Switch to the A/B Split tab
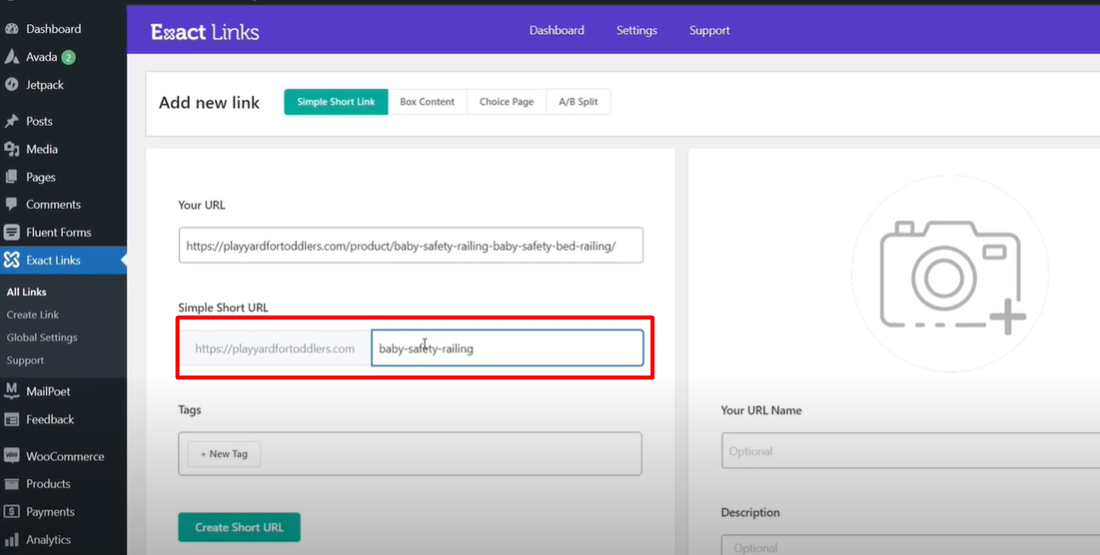Image resolution: width=1100 pixels, height=555 pixels. click(578, 102)
